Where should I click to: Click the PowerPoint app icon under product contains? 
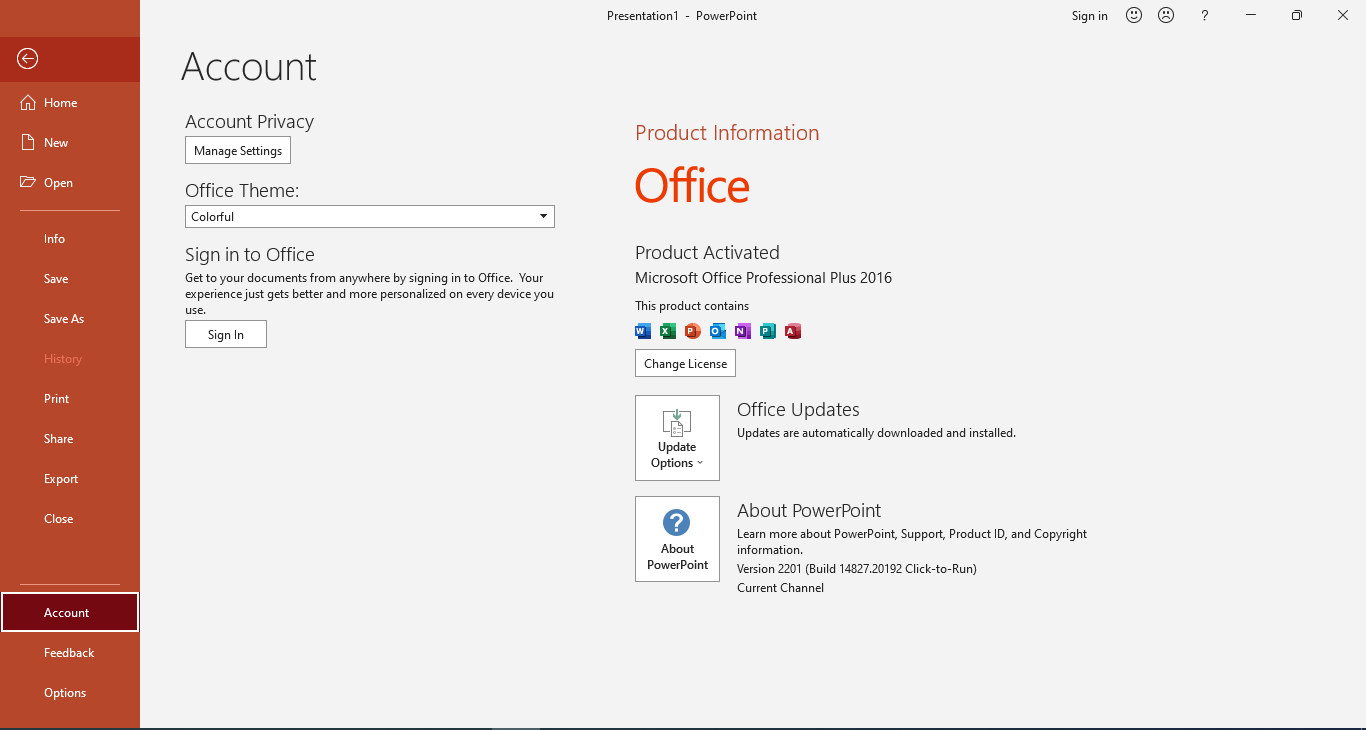(x=693, y=331)
